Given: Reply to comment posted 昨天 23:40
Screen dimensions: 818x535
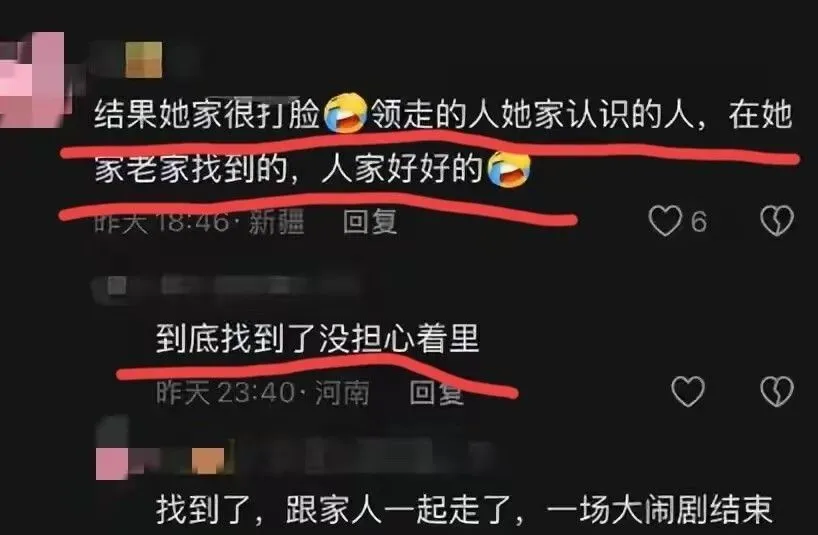Looking at the screenshot, I should pyautogui.click(x=437, y=392).
